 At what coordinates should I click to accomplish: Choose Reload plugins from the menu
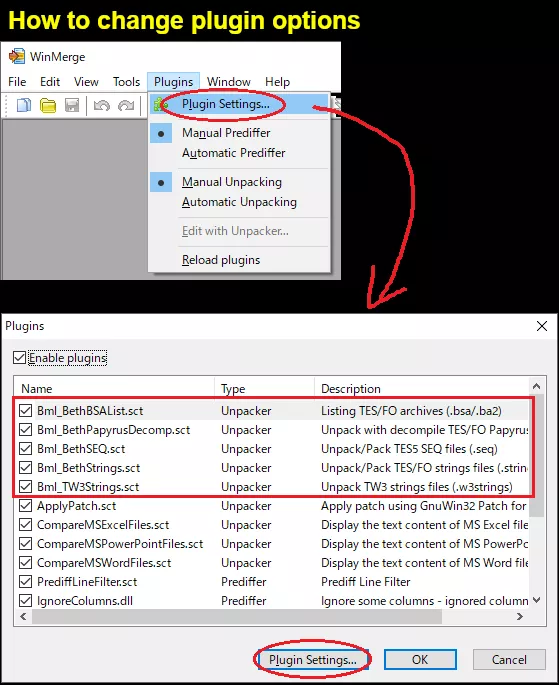[221, 260]
